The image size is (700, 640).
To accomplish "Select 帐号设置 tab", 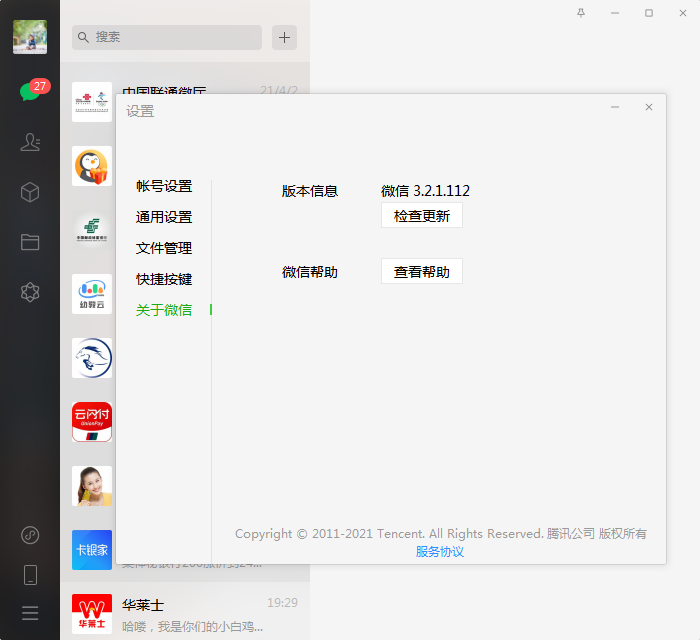I will click(164, 186).
